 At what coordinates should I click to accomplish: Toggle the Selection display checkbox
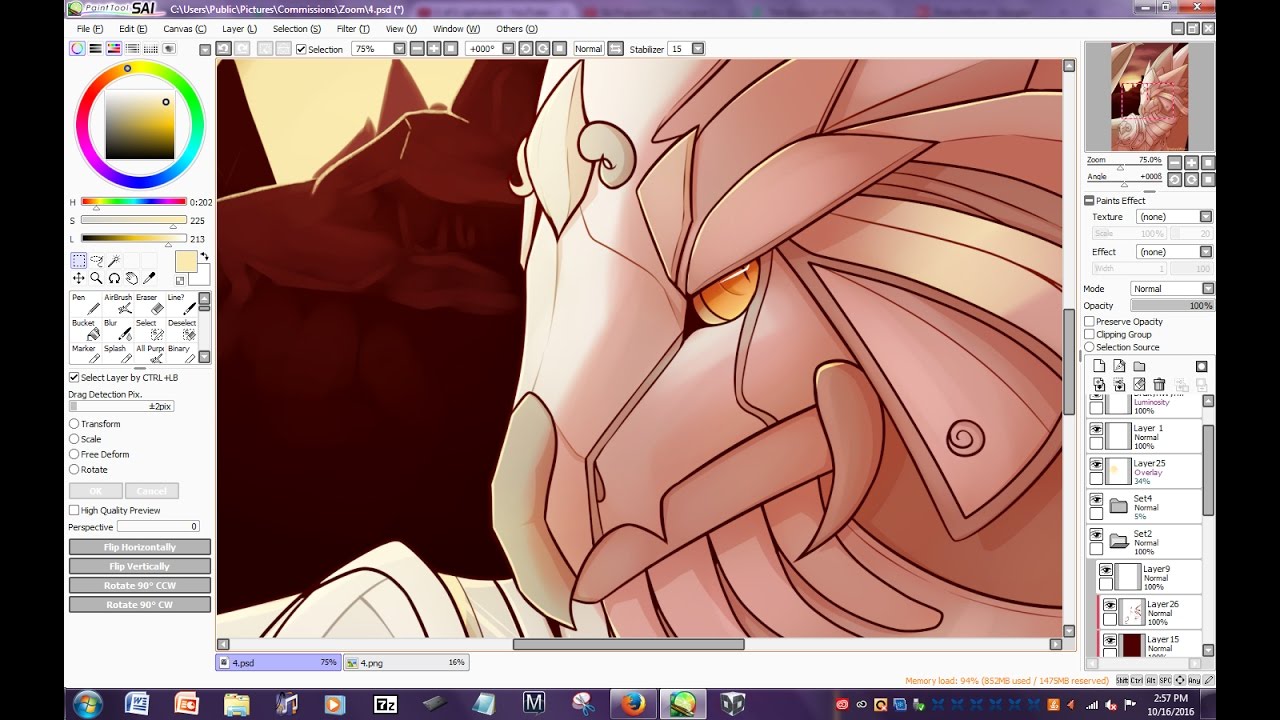301,49
